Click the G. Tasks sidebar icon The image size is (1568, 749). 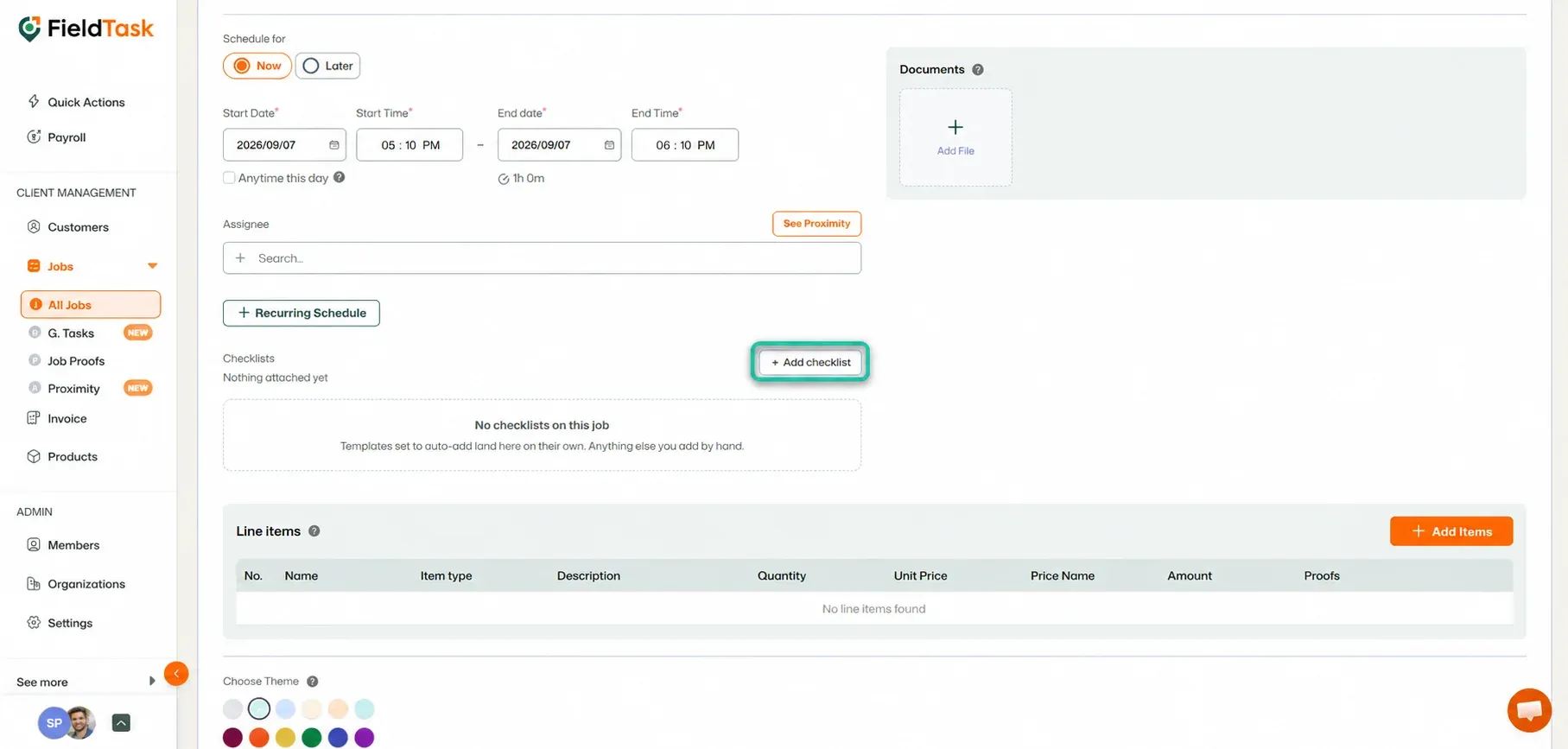click(x=35, y=333)
